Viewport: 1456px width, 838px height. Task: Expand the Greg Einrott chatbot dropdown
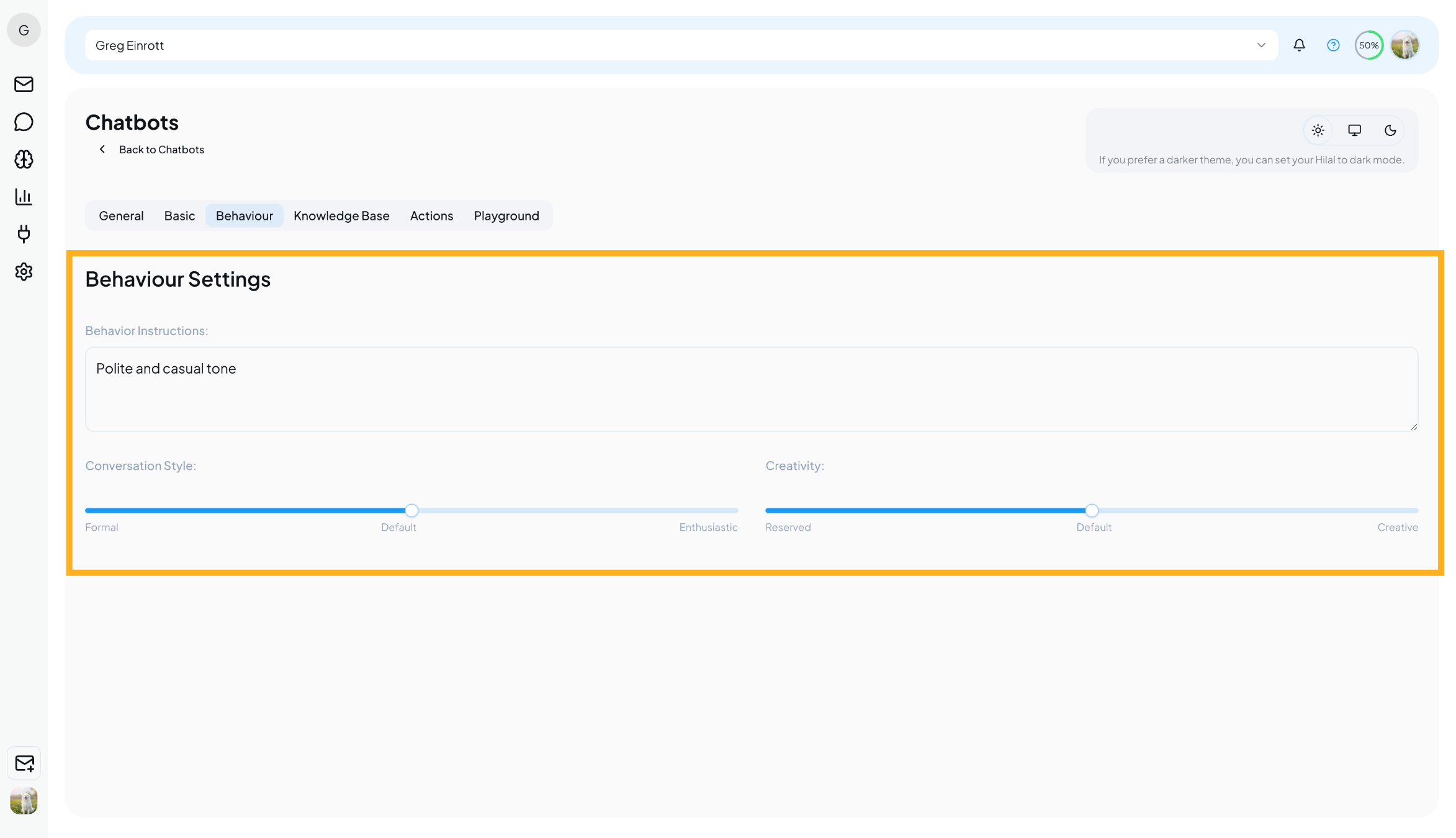(x=1261, y=45)
